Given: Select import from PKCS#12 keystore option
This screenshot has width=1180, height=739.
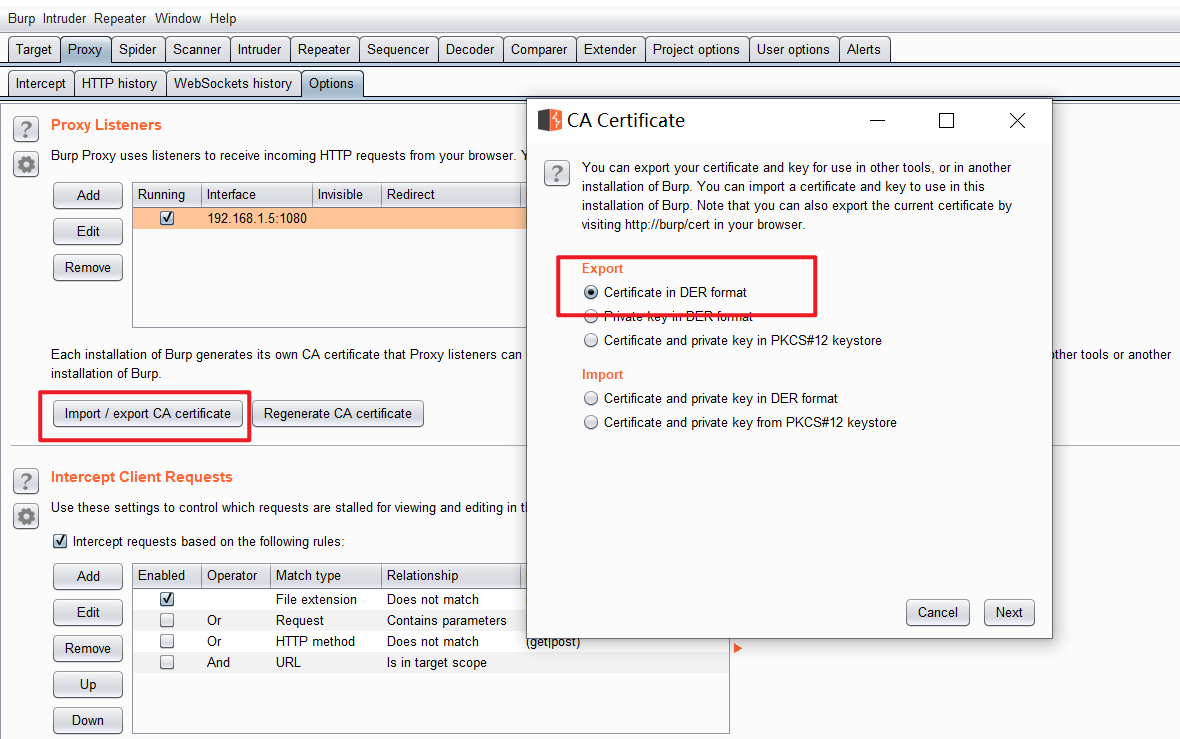Looking at the screenshot, I should (x=592, y=422).
